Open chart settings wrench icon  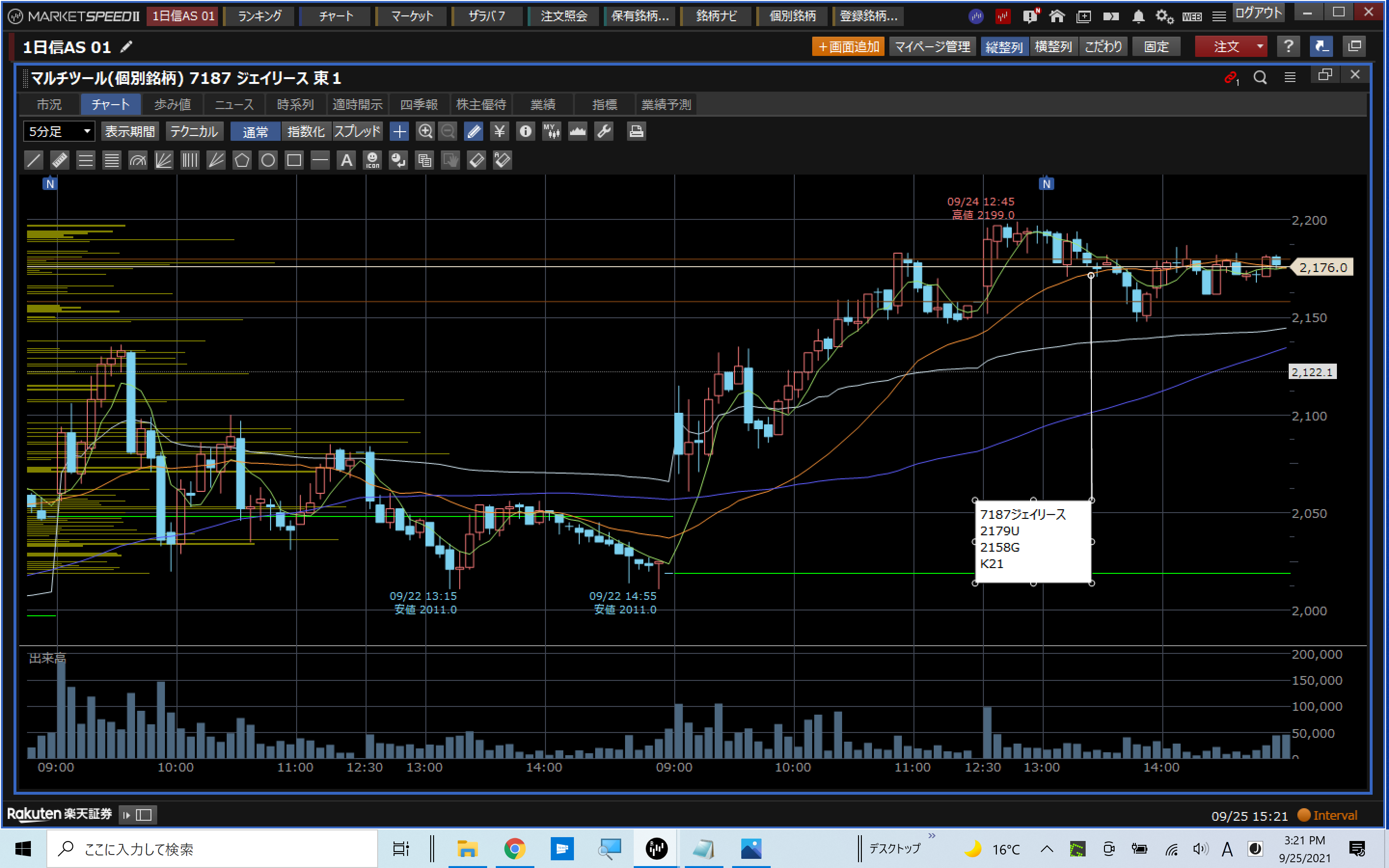point(604,132)
